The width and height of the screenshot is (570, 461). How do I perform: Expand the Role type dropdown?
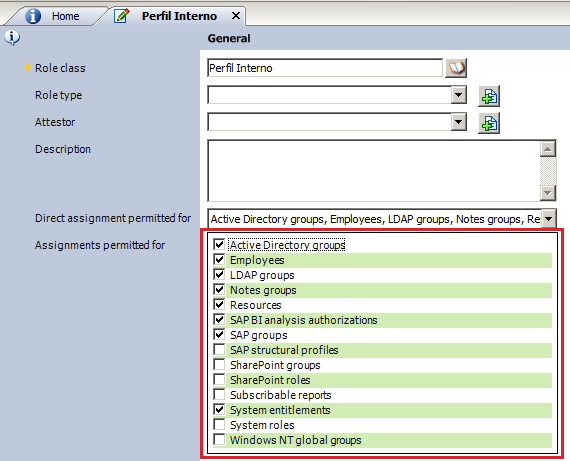(x=459, y=95)
